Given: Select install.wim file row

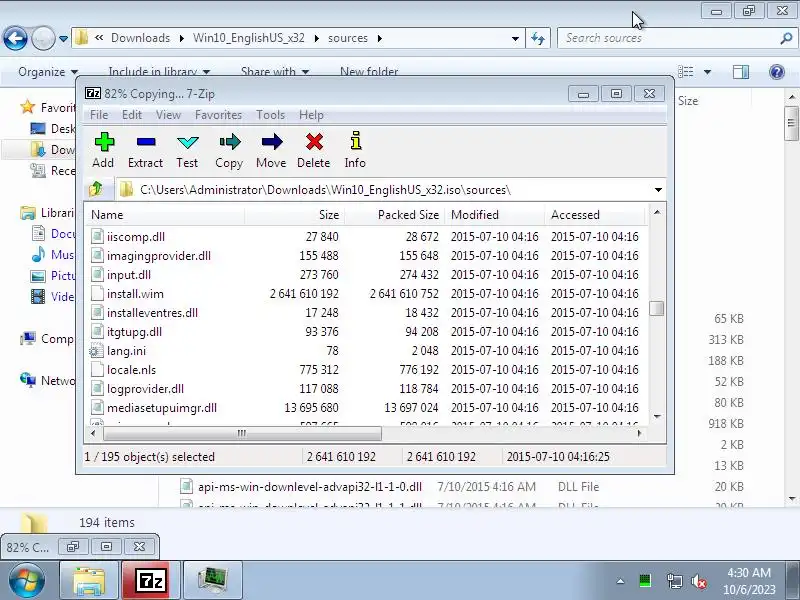Looking at the screenshot, I should click(365, 294).
